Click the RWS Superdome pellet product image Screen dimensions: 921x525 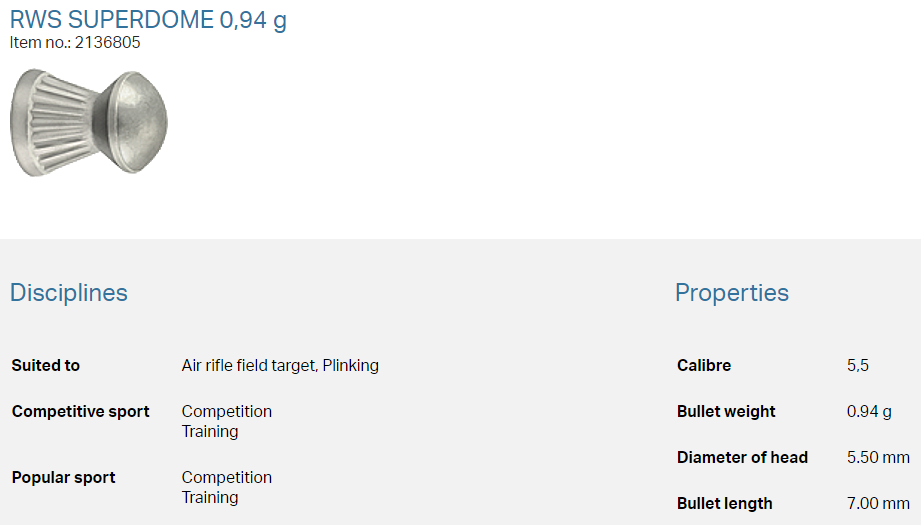coord(88,122)
